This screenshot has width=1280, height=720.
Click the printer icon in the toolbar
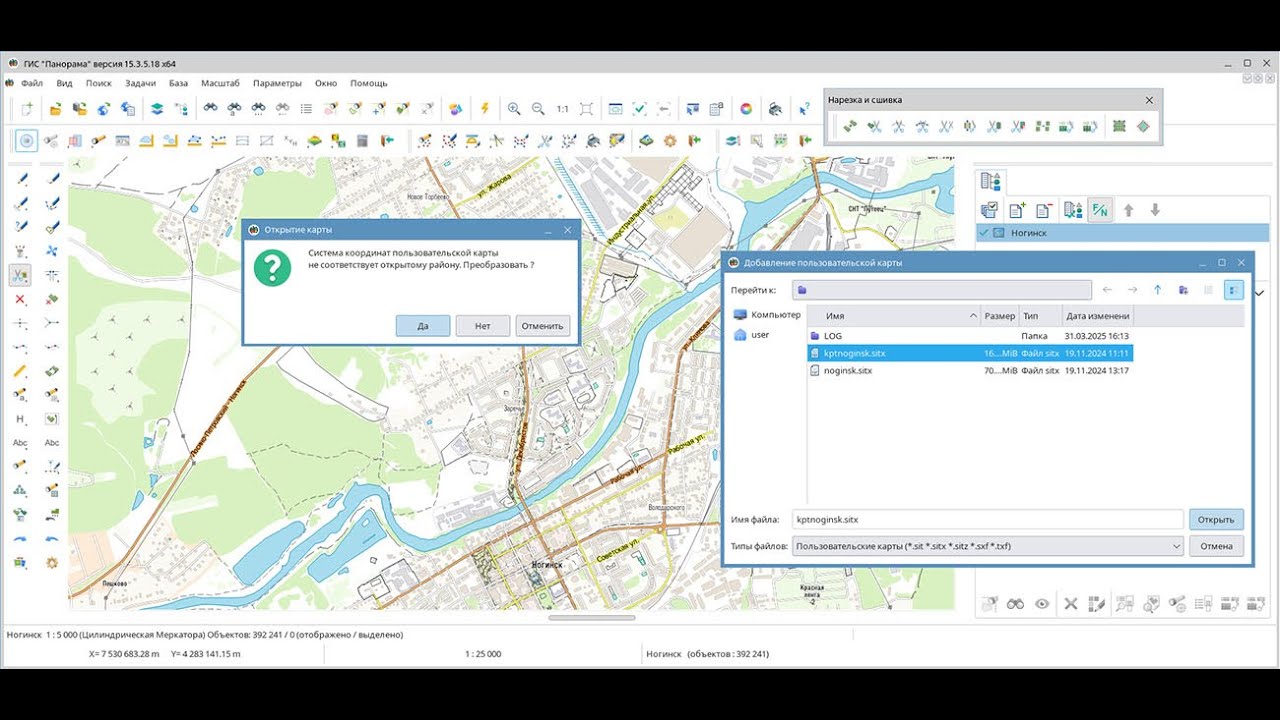[775, 109]
